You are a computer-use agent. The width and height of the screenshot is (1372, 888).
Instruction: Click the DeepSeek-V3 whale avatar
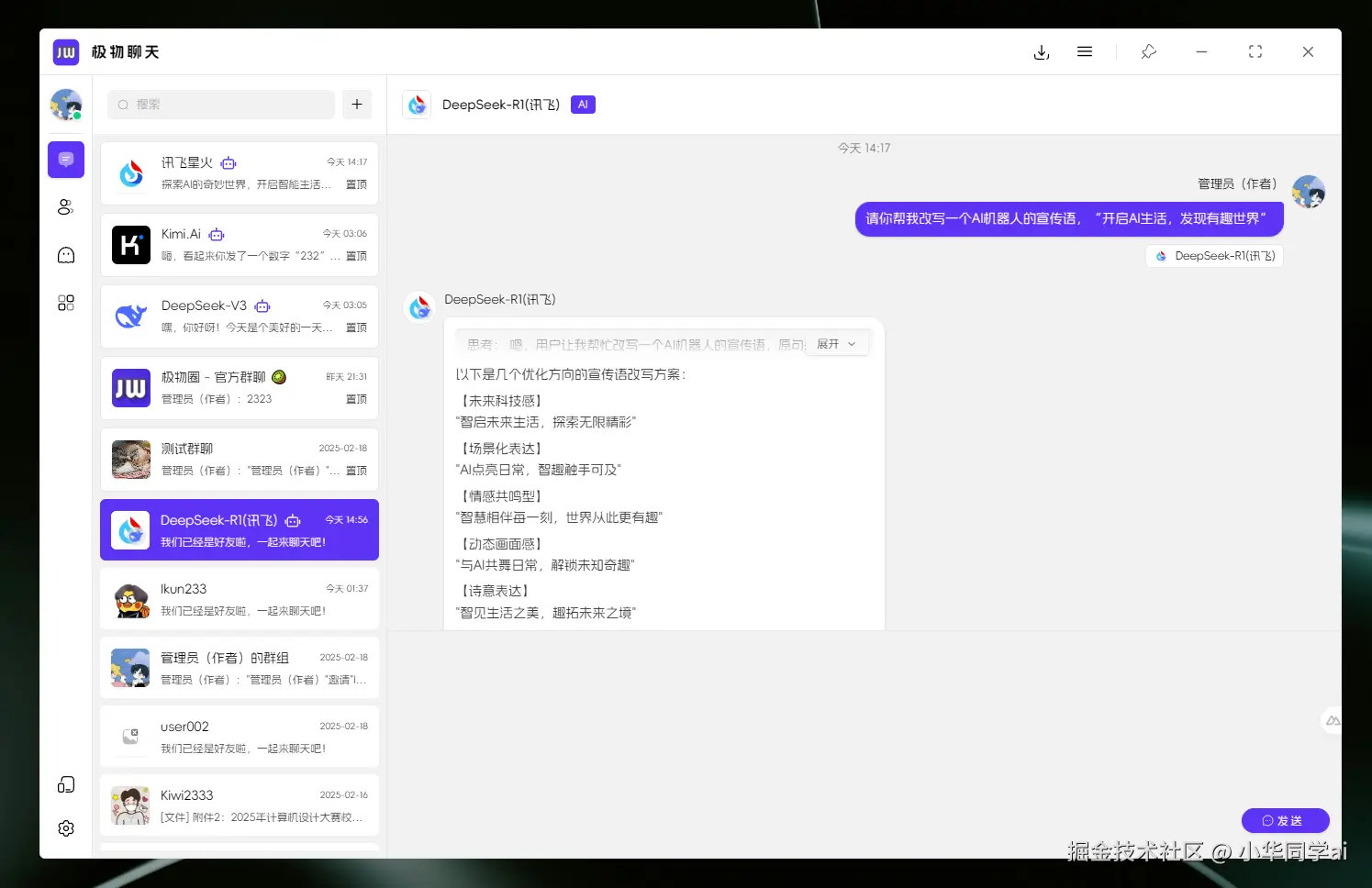point(131,316)
